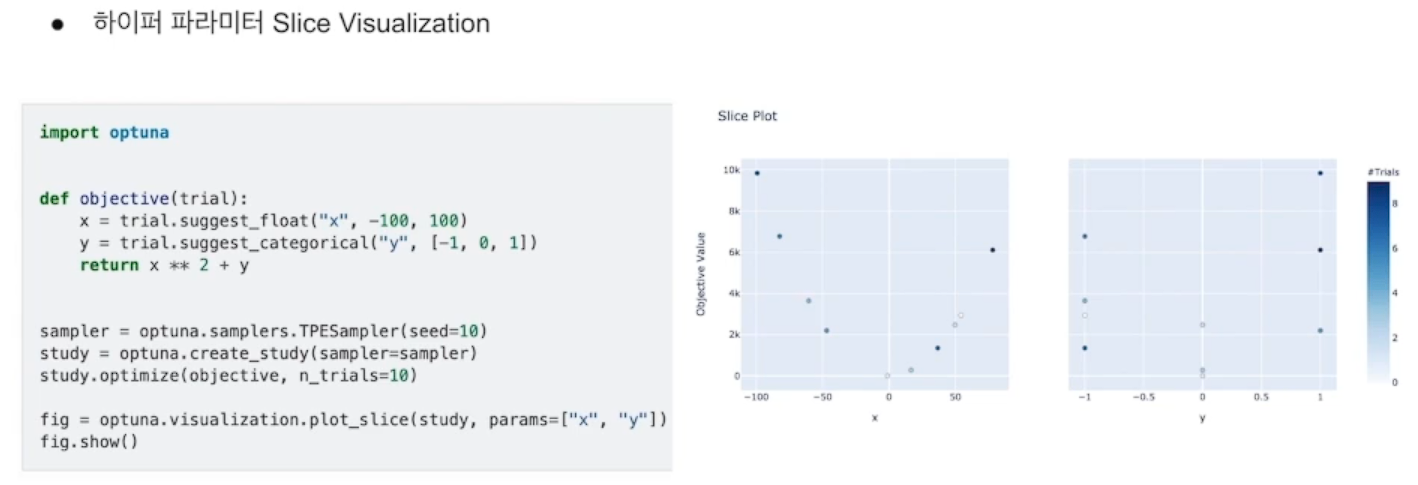
Task: Click the TPESampler(seed=10) line
Action: pos(263,331)
